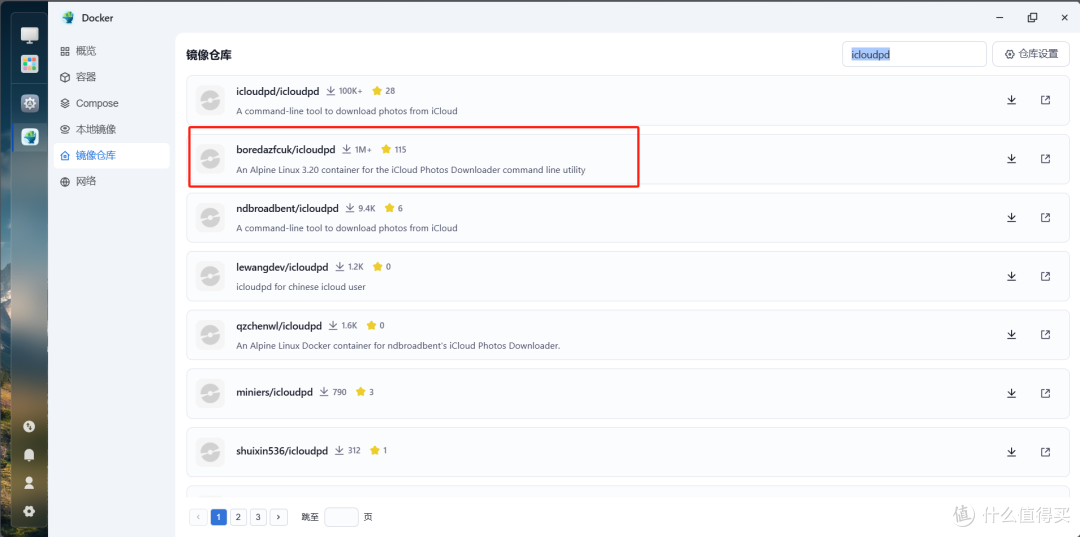Select the qzchenwl/icloudpd repository name
This screenshot has width=1080, height=537.
click(279, 325)
